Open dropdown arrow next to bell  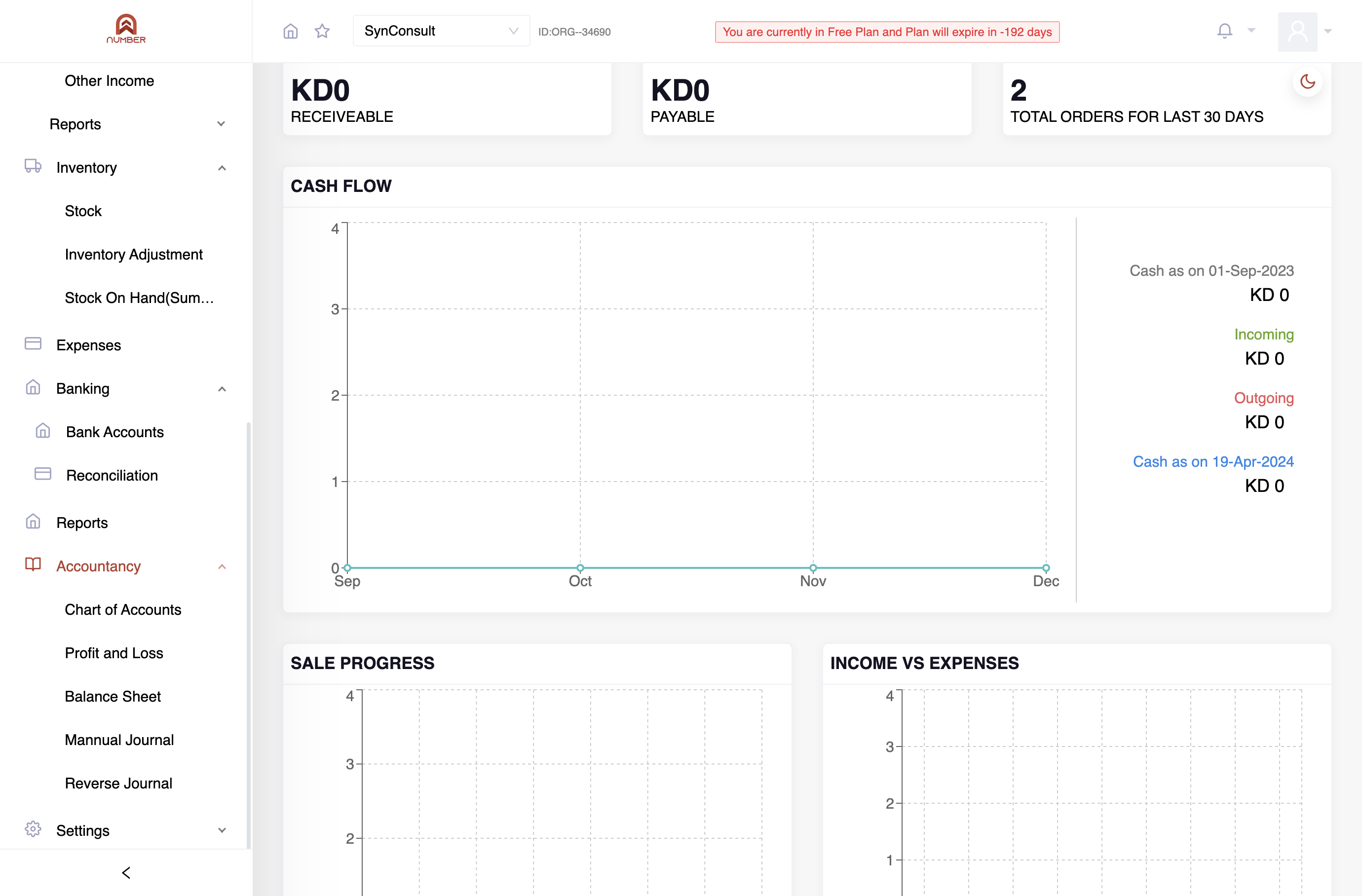pos(1251,31)
